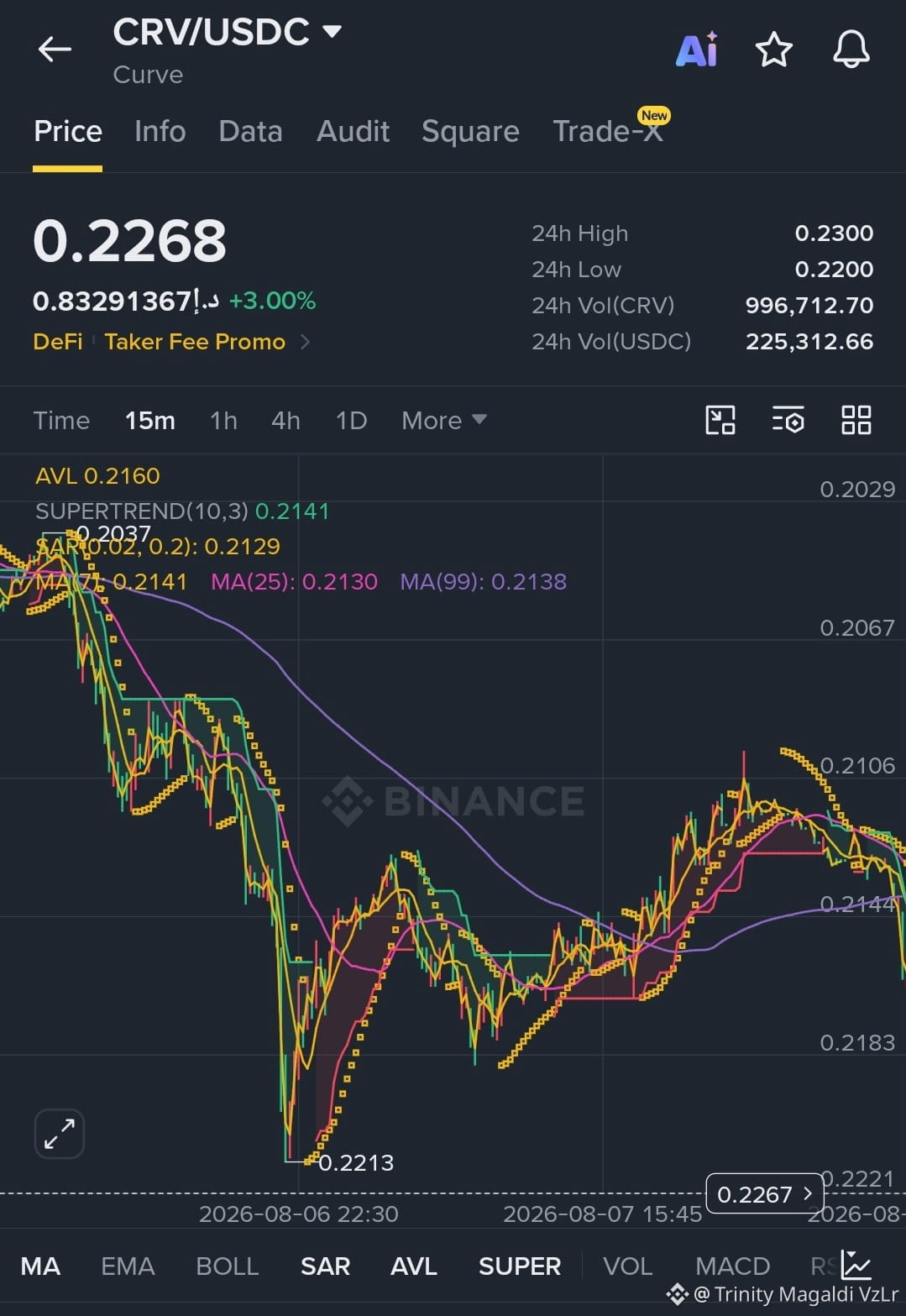
Task: Select the 1D interval
Action: [x=351, y=420]
